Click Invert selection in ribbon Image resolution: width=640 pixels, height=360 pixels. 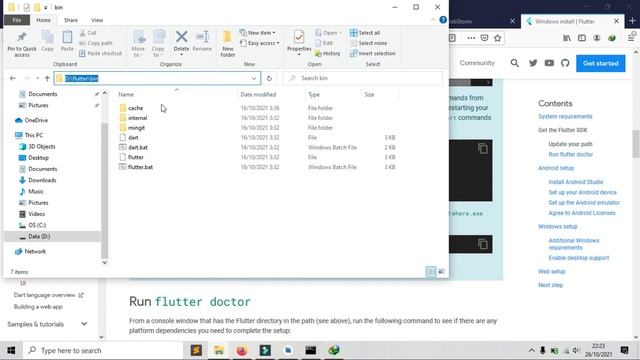[372, 53]
